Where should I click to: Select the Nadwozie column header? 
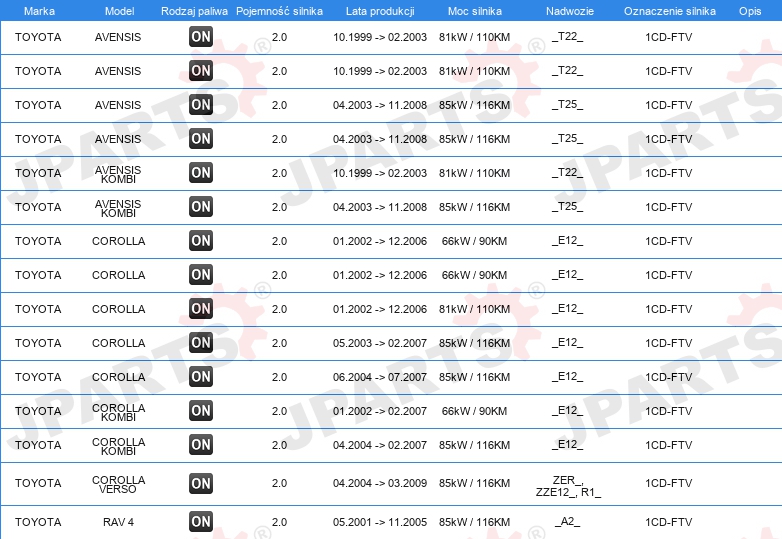[570, 11]
